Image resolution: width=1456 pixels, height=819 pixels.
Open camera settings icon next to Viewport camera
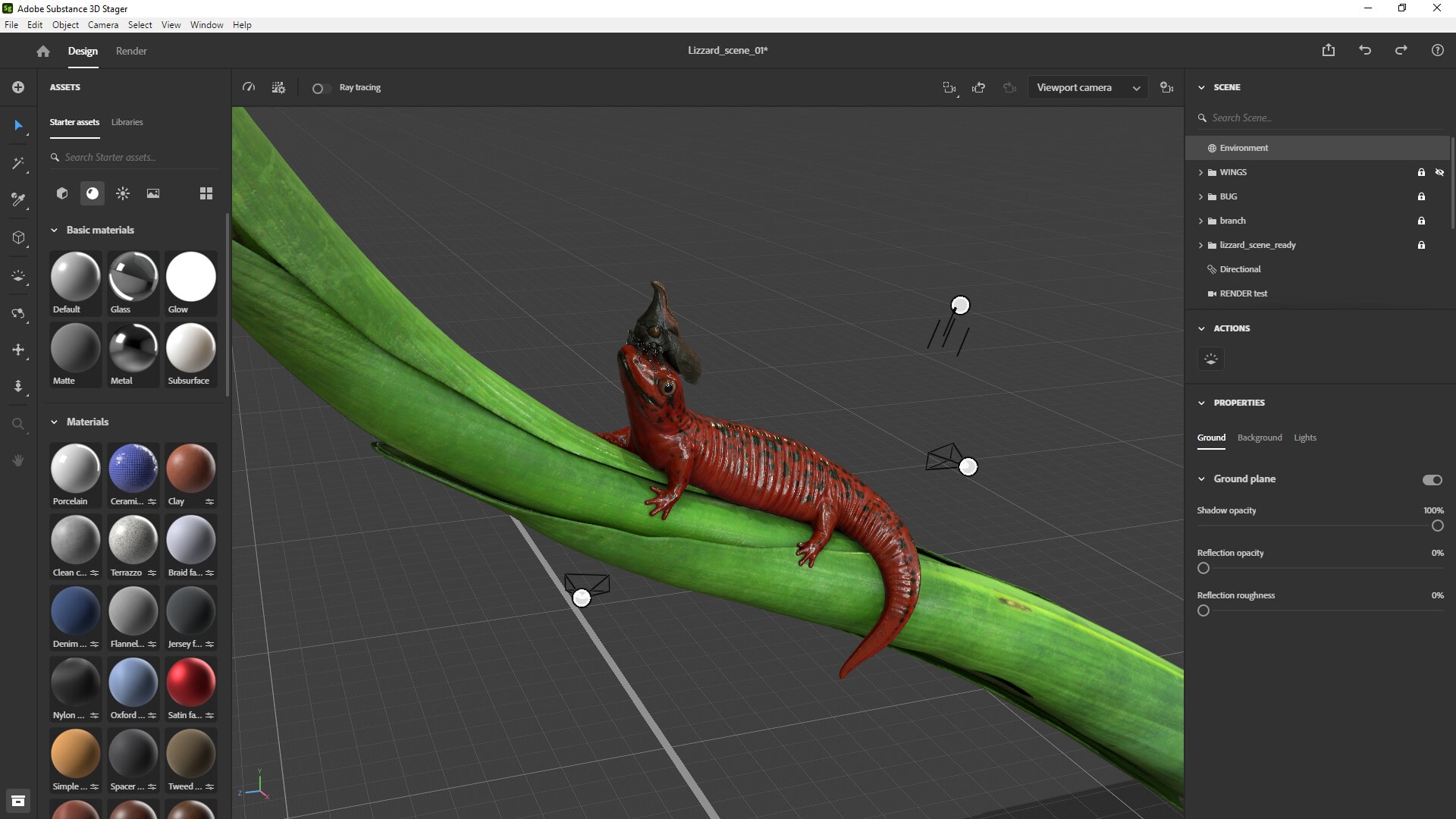[x=1167, y=88]
